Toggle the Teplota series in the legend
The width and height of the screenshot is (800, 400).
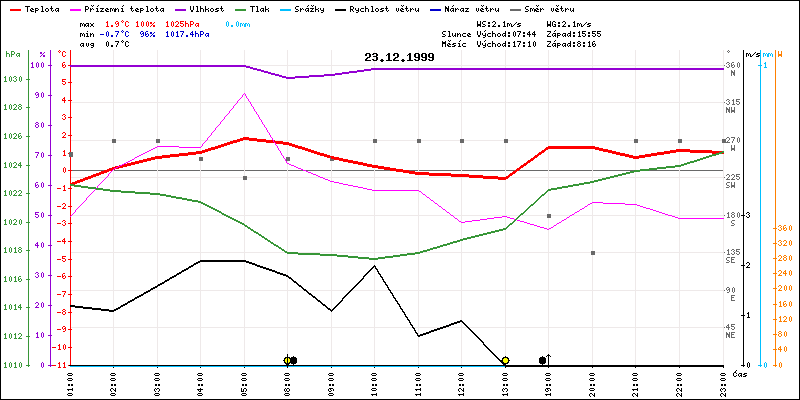41,7
